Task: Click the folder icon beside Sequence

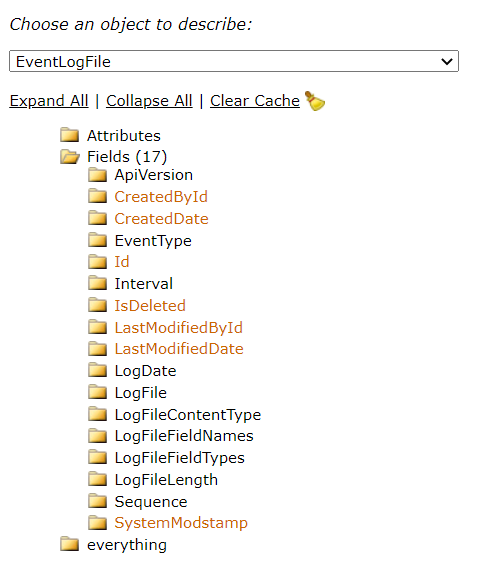Action: 97,501
